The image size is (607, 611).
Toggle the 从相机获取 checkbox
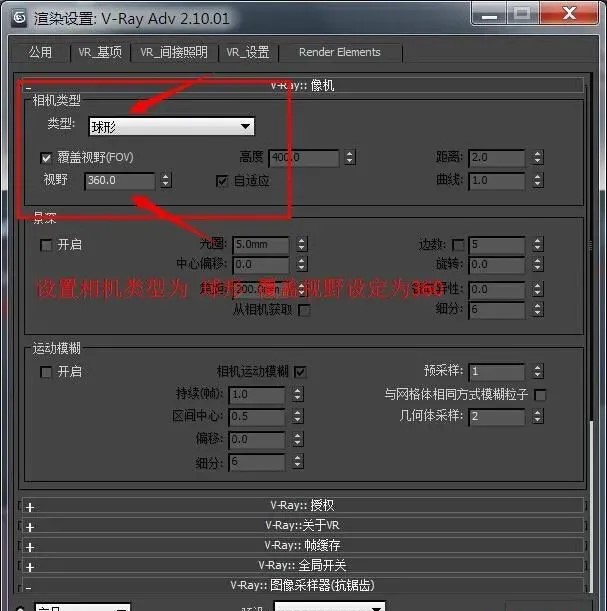pos(304,310)
